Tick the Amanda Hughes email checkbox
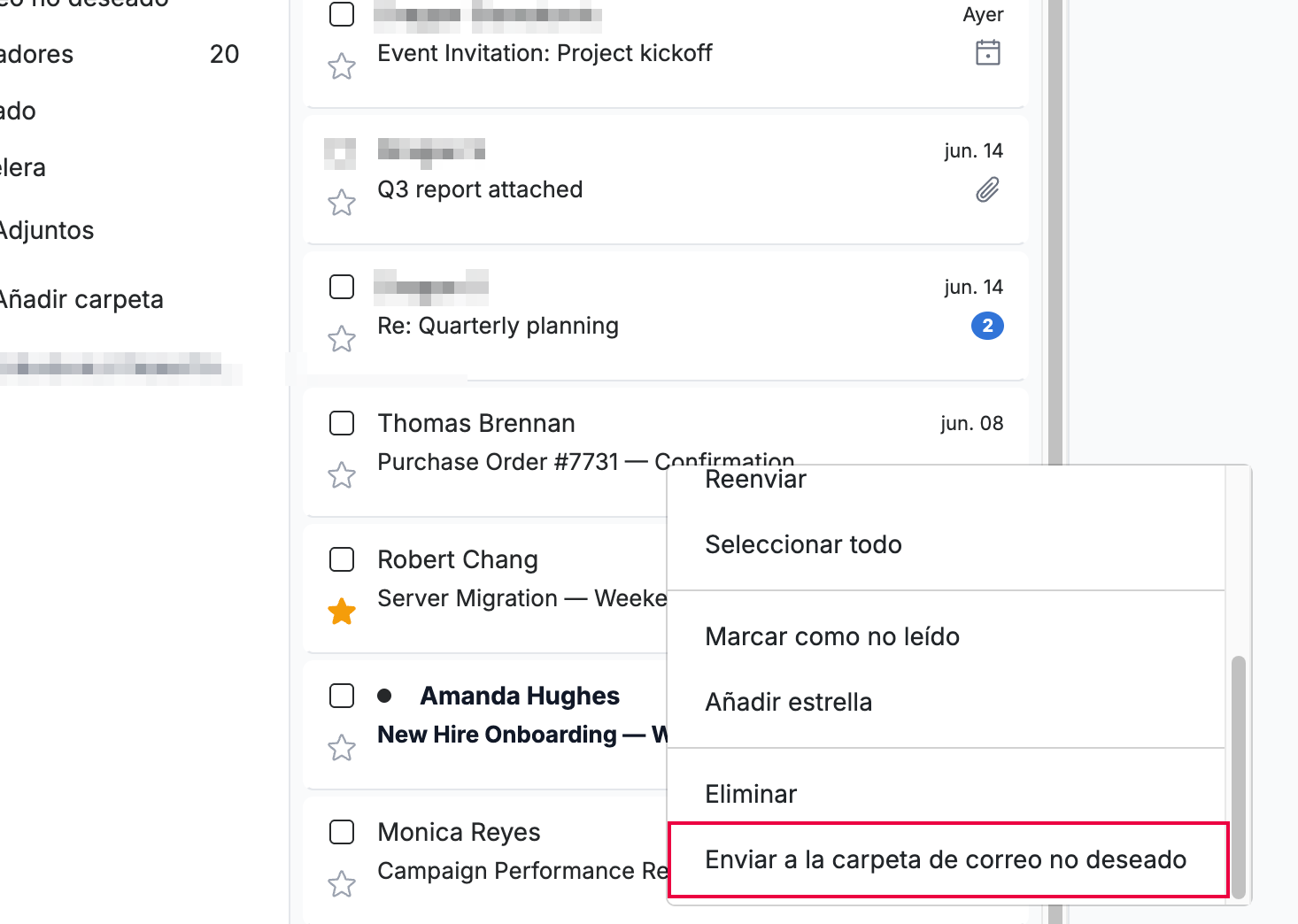This screenshot has width=1298, height=924. click(x=342, y=696)
